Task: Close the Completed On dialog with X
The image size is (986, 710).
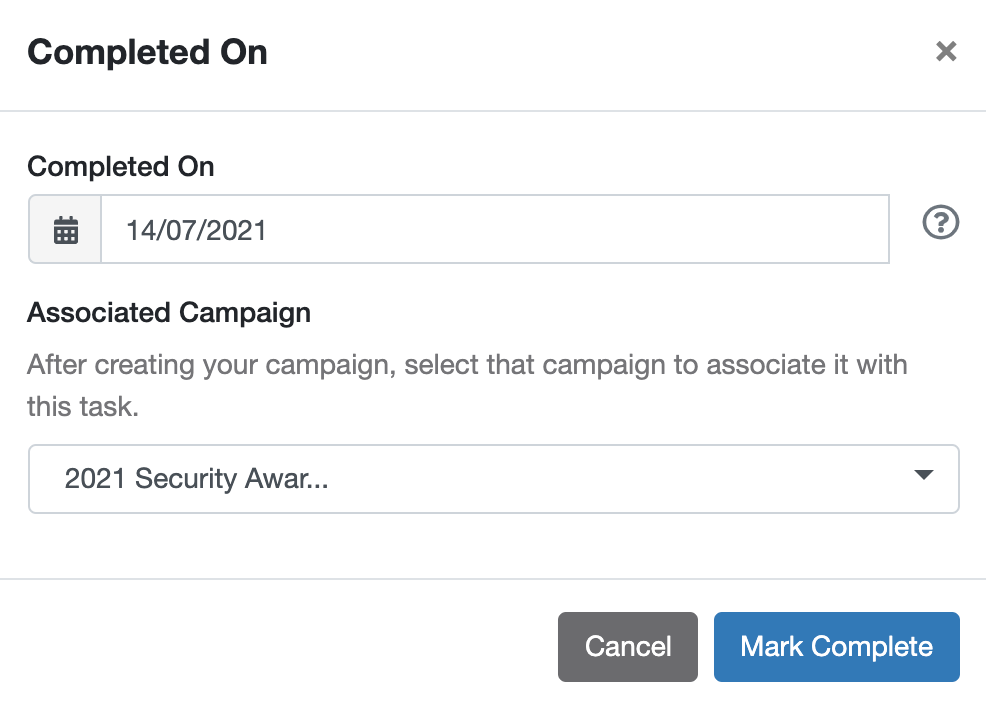Action: point(946,51)
